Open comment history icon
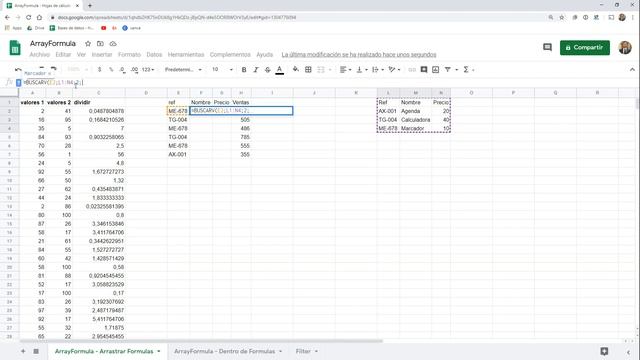Image resolution: width=640 pixels, height=360 pixels. tap(547, 48)
